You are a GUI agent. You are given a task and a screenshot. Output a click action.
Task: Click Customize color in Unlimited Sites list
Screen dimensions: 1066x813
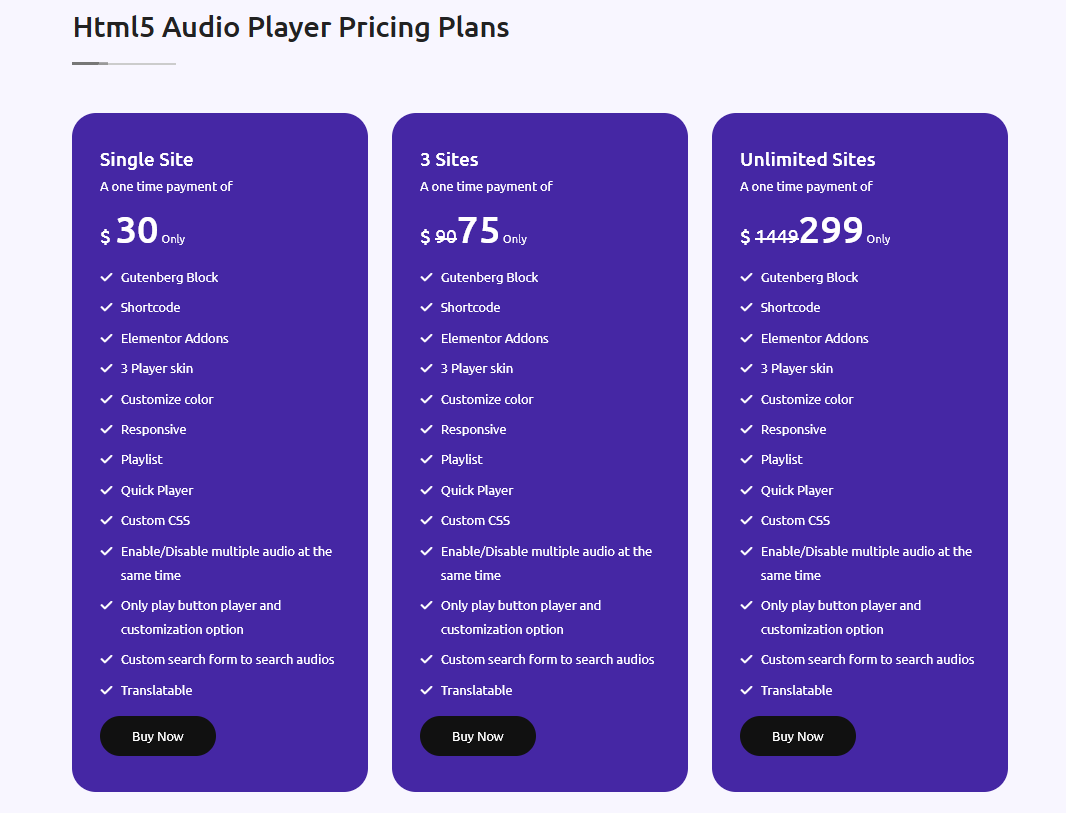[807, 399]
